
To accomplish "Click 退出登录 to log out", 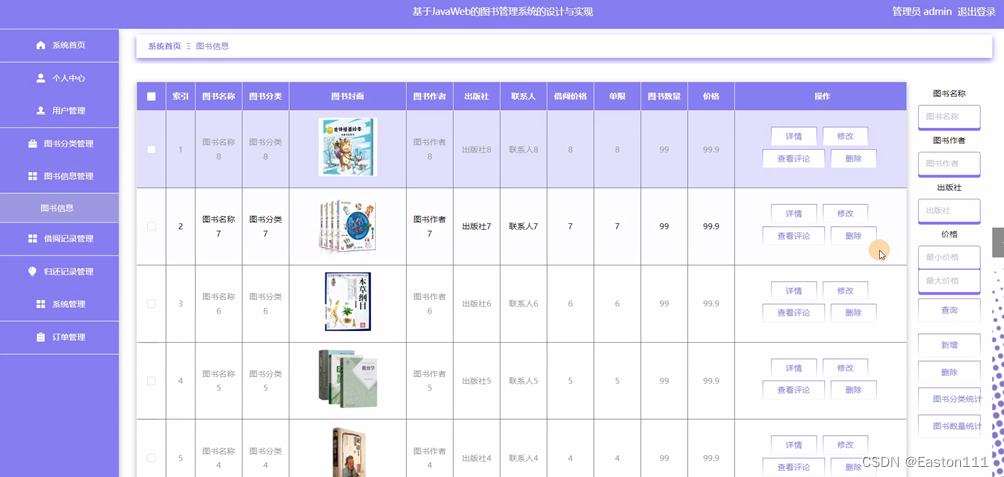I will 976,12.
